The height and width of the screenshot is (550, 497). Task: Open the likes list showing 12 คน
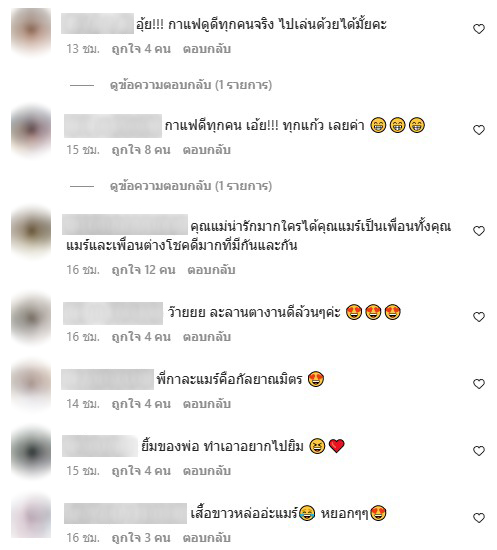(143, 270)
